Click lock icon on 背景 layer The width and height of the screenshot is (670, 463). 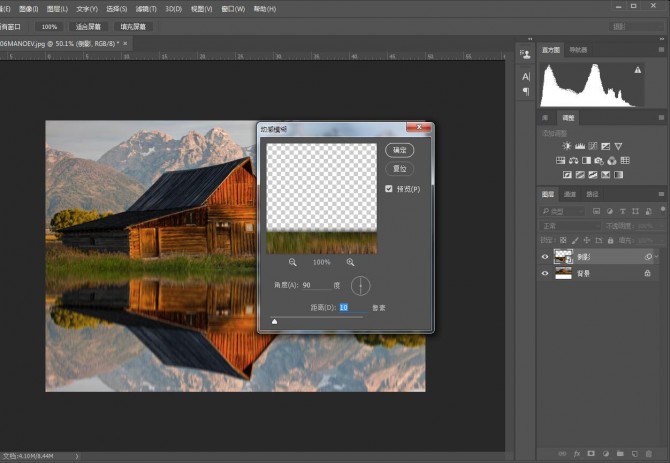point(647,272)
